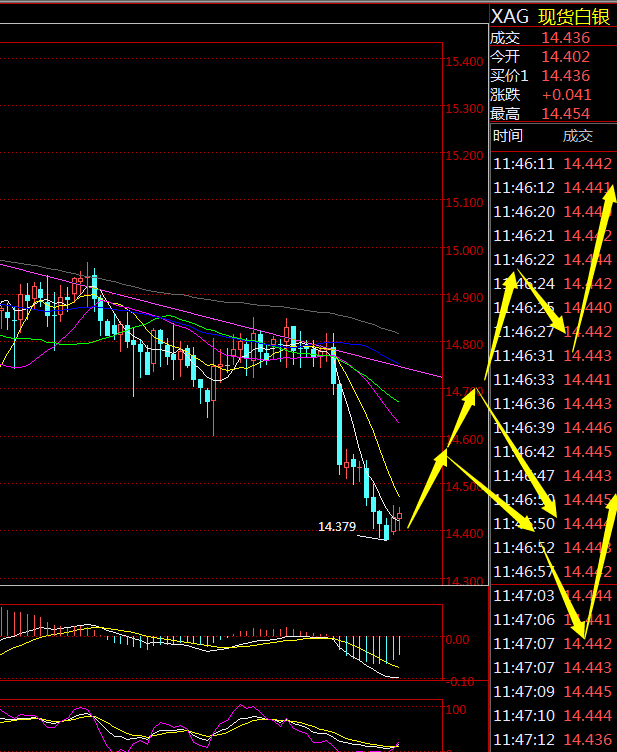The image size is (617, 752).
Task: Click the 15.000 price axis label
Action: 465,250
